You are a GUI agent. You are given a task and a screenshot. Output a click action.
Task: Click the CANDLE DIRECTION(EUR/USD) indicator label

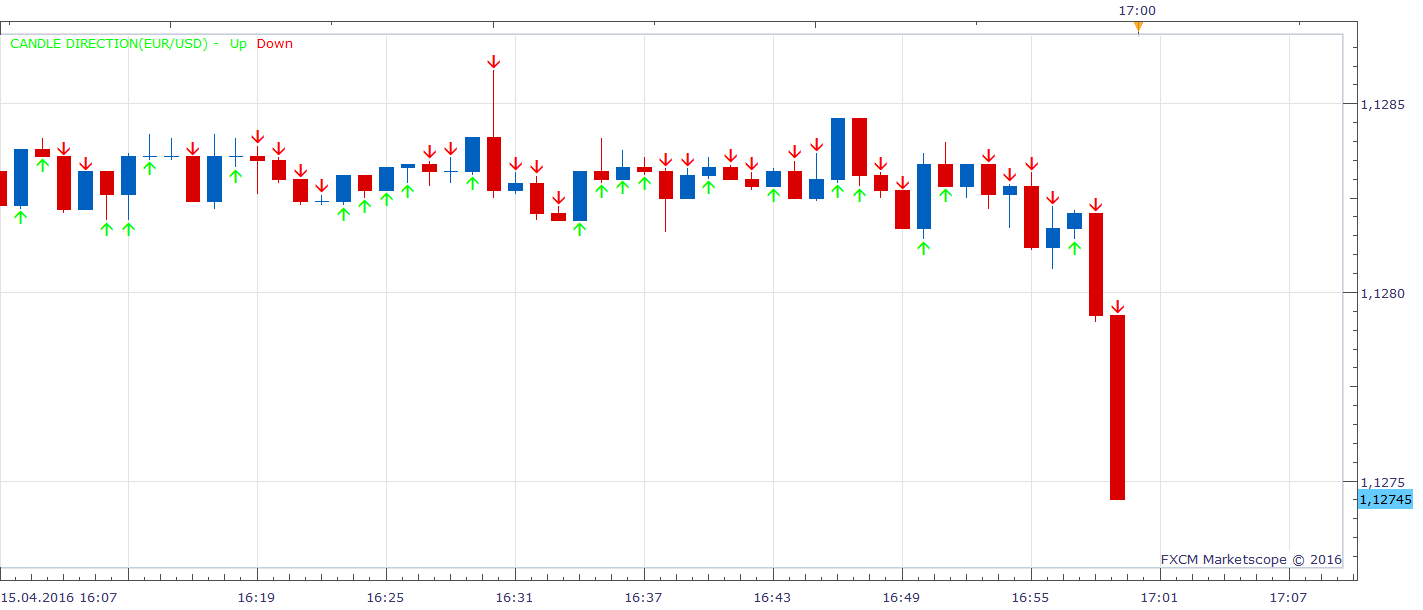[x=110, y=44]
